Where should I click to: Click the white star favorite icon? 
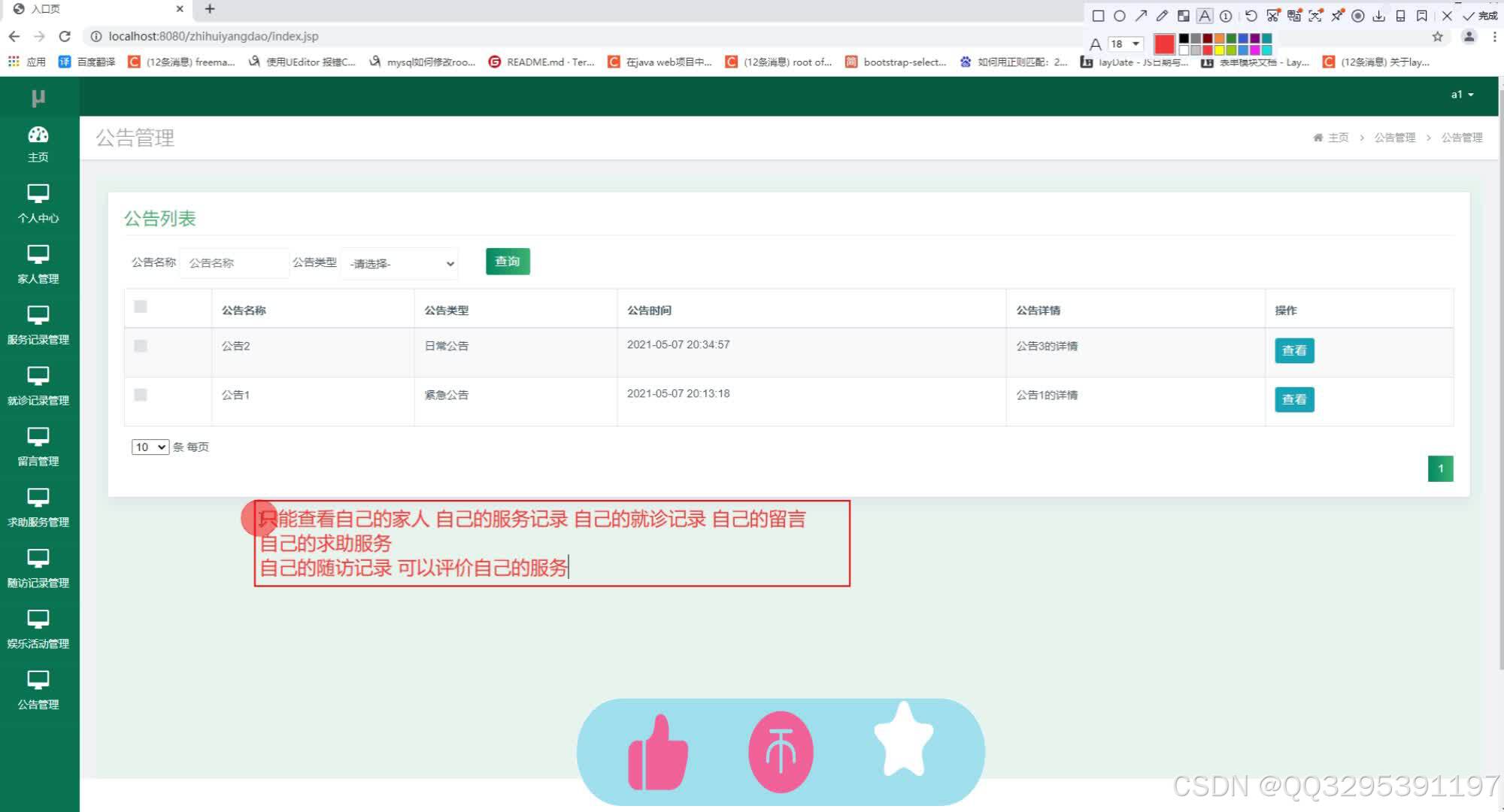pyautogui.click(x=903, y=738)
